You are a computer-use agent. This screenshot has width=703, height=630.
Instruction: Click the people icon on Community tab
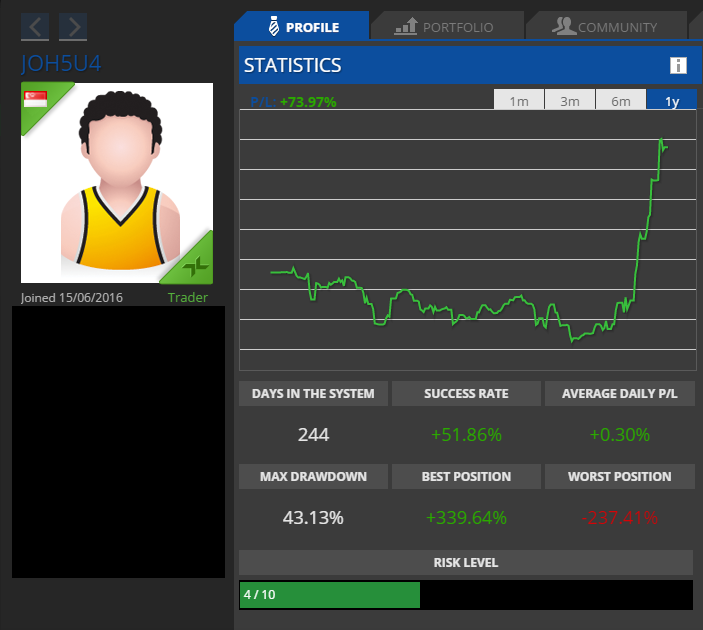coord(564,26)
